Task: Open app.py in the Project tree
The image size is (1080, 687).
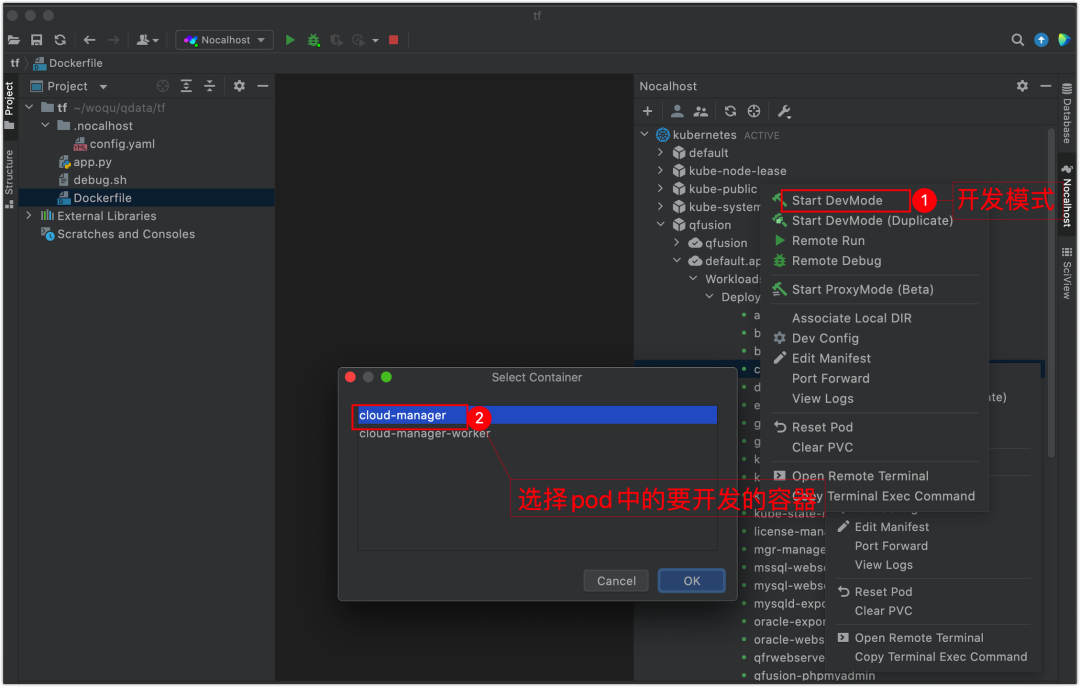Action: [x=92, y=162]
